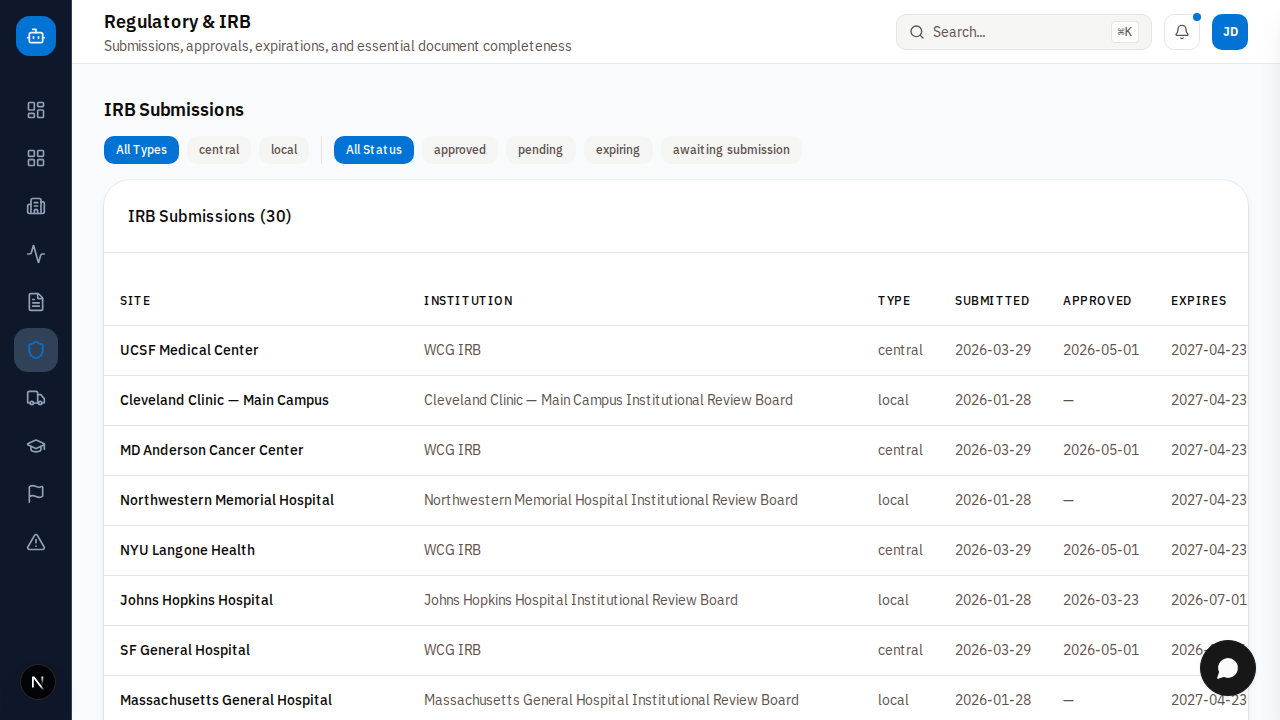Click the SITE column header

[135, 301]
